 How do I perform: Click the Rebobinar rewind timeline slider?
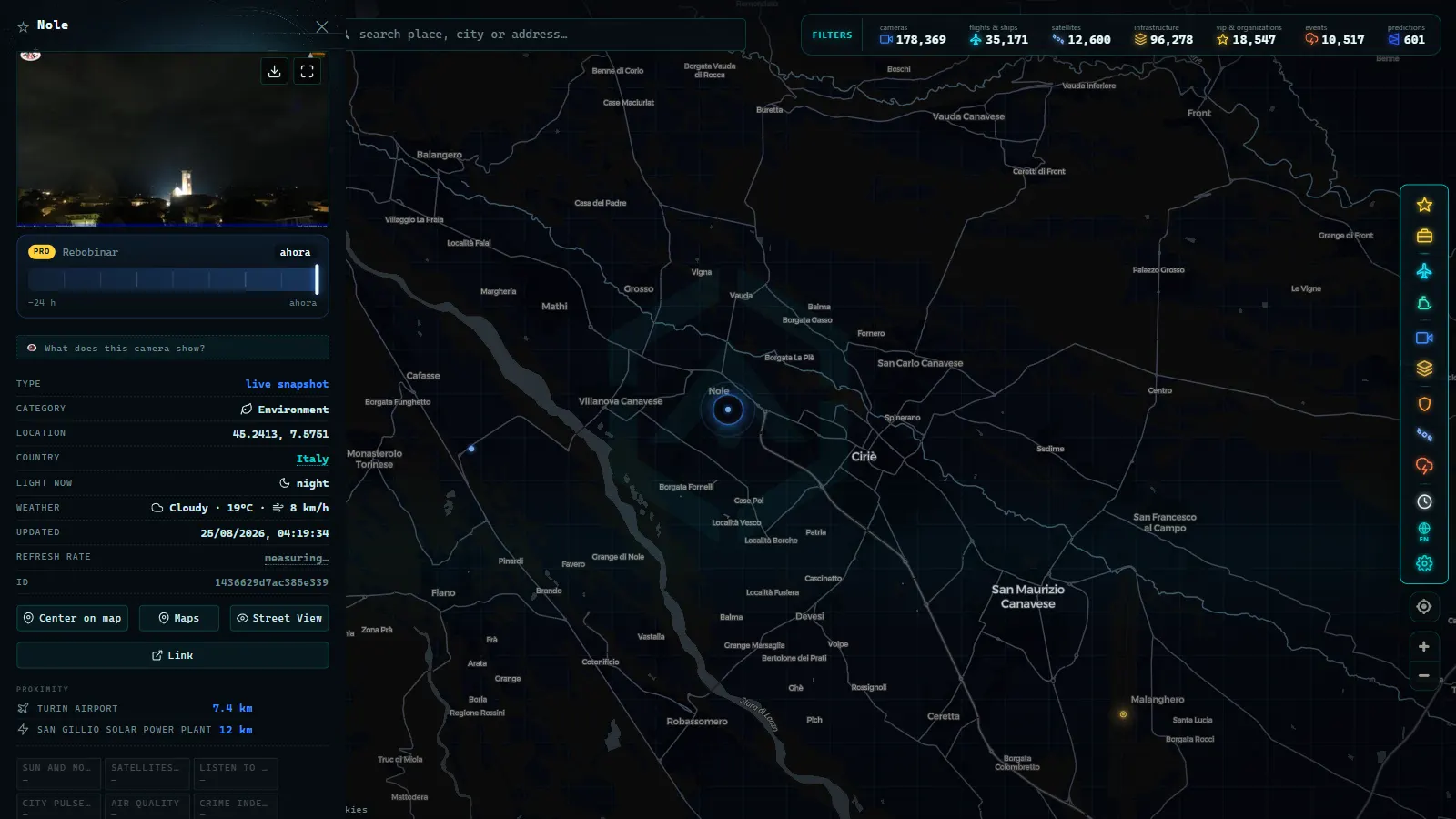[x=173, y=279]
